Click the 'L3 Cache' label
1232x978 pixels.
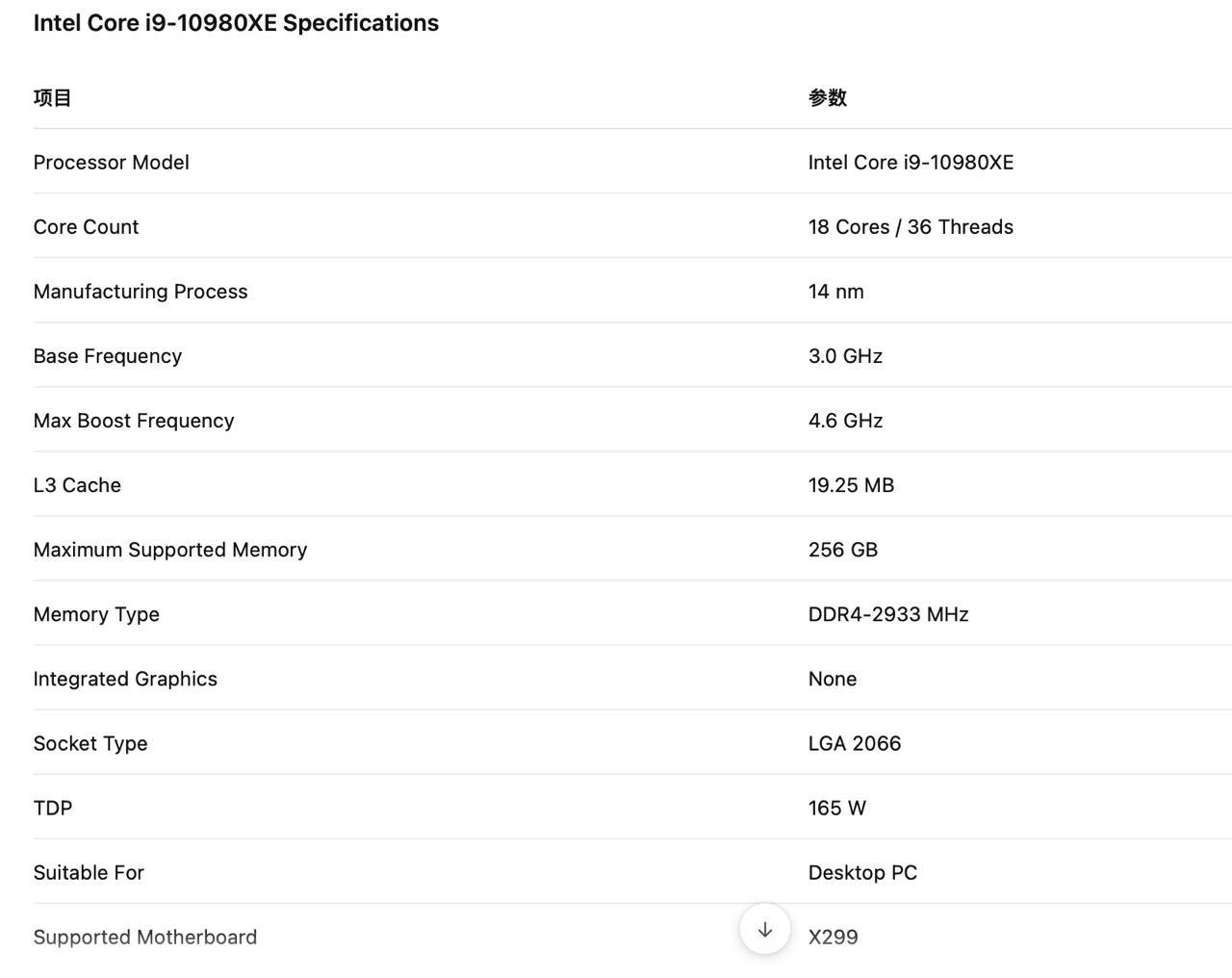[77, 484]
